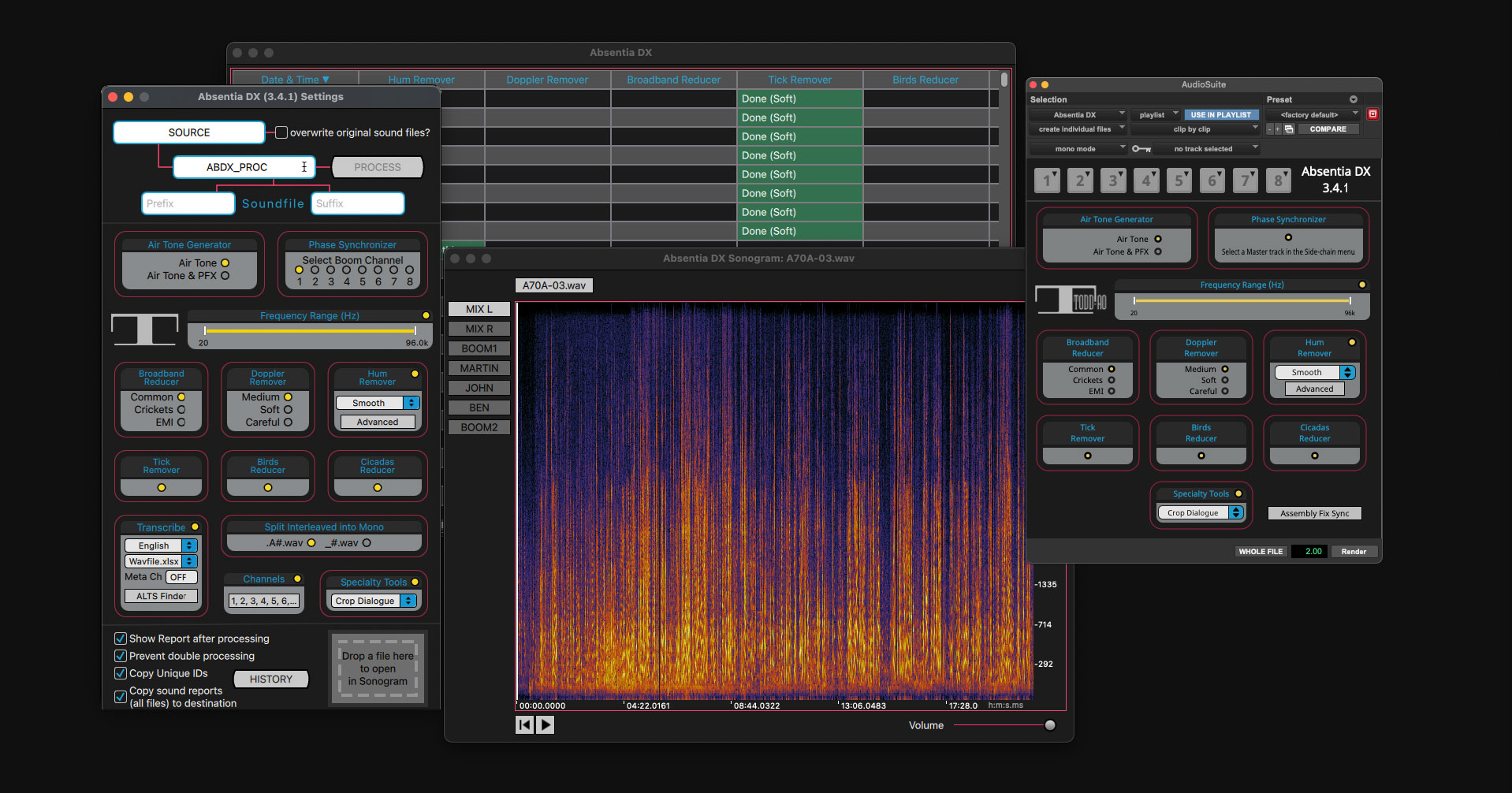Select _#.wav split option
Image resolution: width=1512 pixels, height=793 pixels.
(x=367, y=543)
